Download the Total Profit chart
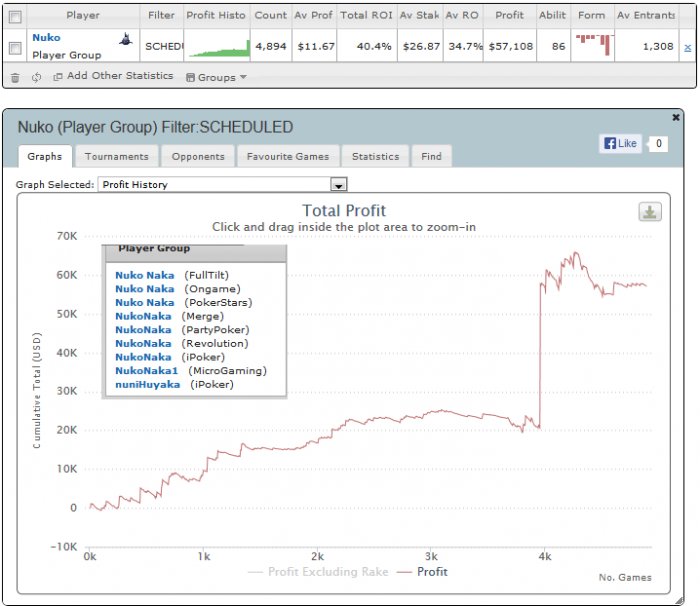 650,212
